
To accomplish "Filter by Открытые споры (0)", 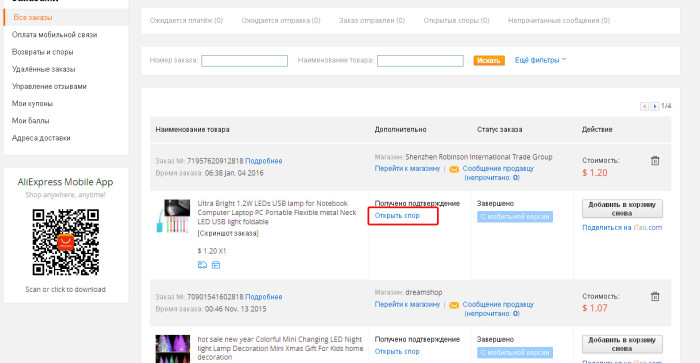I will pyautogui.click(x=456, y=21).
